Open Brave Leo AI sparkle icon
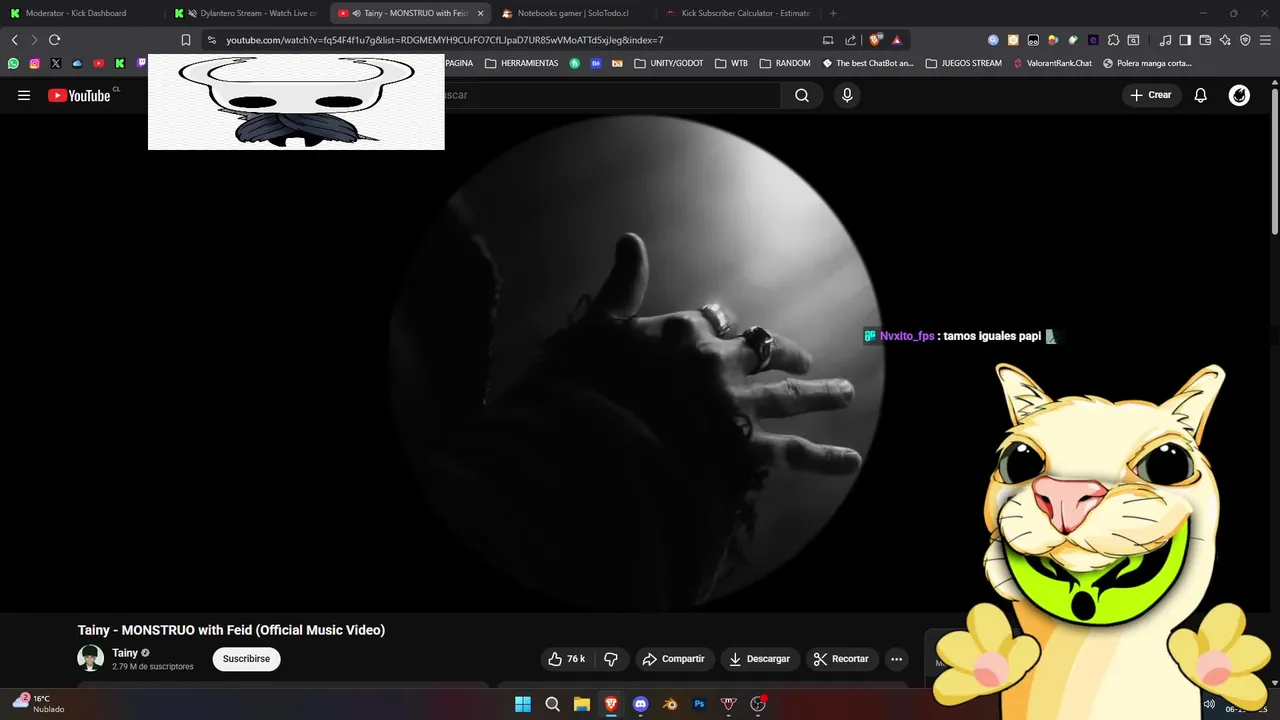 1225,40
